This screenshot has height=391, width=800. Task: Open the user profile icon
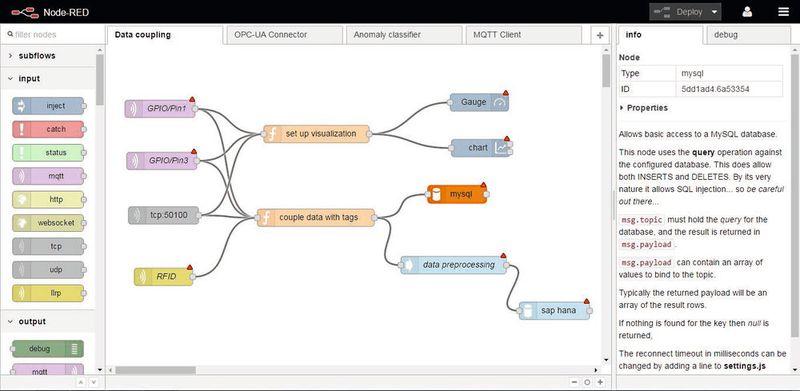[747, 12]
